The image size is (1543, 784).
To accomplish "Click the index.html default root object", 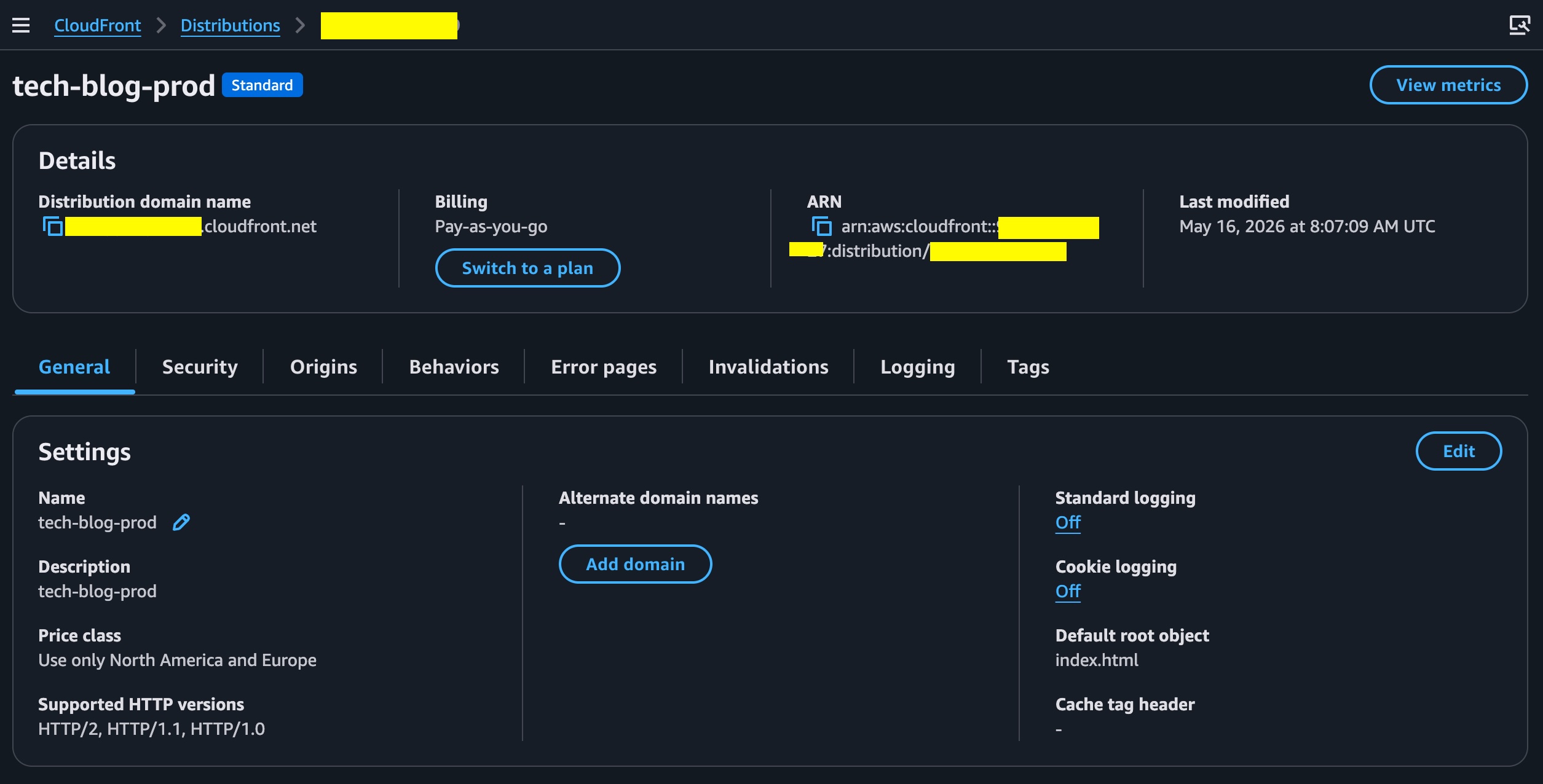I will pyautogui.click(x=1097, y=660).
